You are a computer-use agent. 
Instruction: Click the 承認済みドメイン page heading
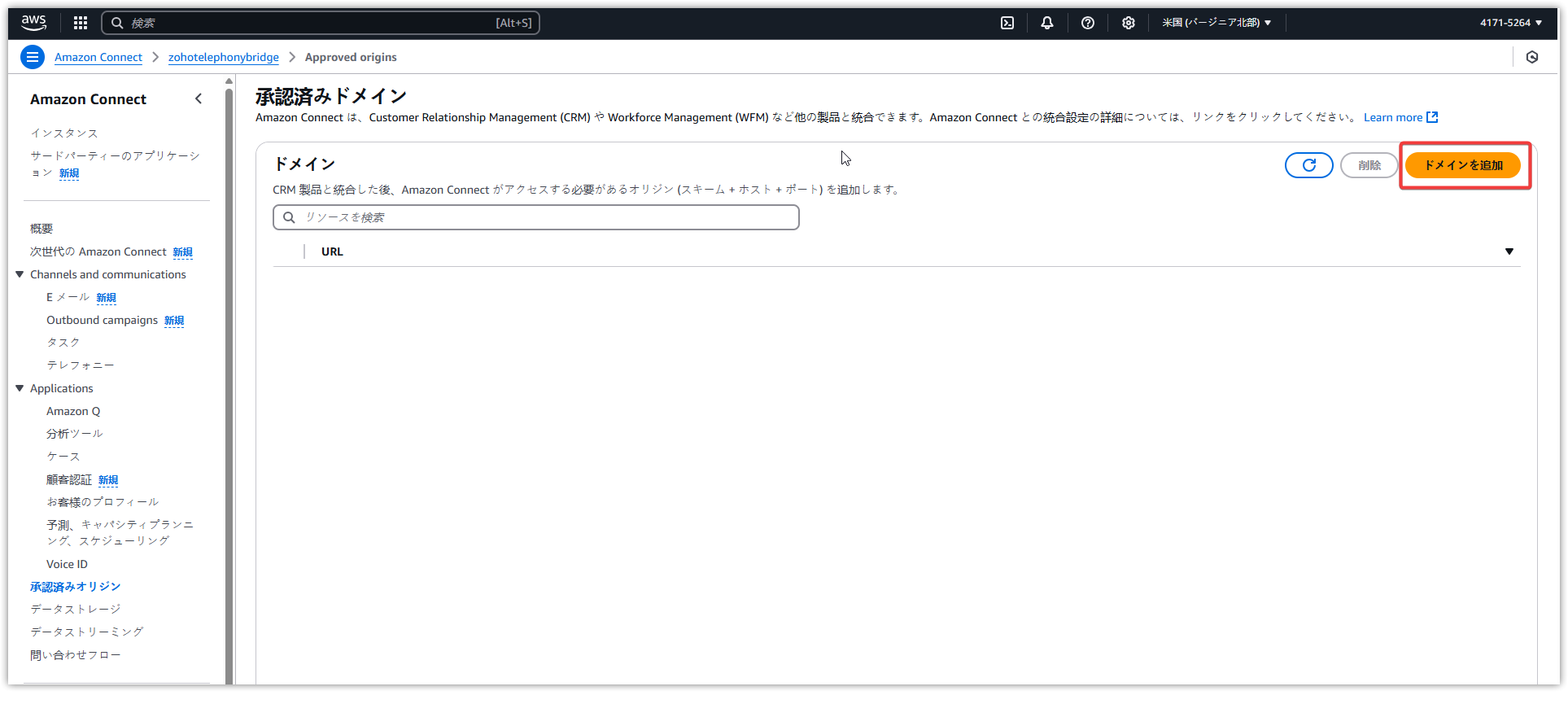tap(331, 96)
